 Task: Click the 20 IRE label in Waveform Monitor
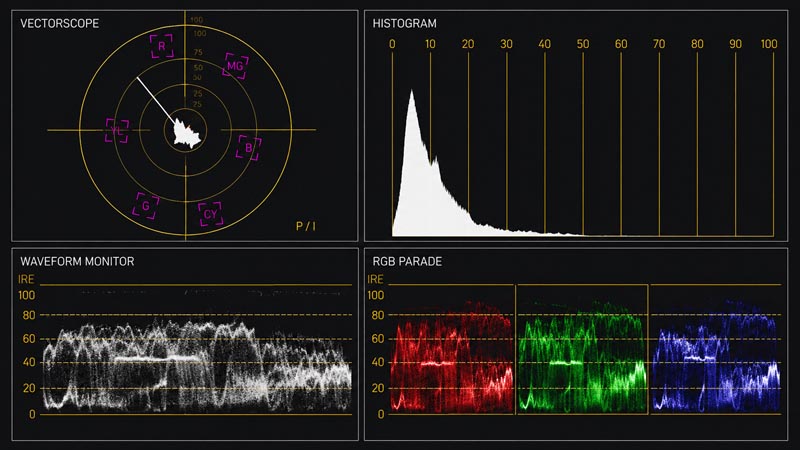[x=29, y=388]
